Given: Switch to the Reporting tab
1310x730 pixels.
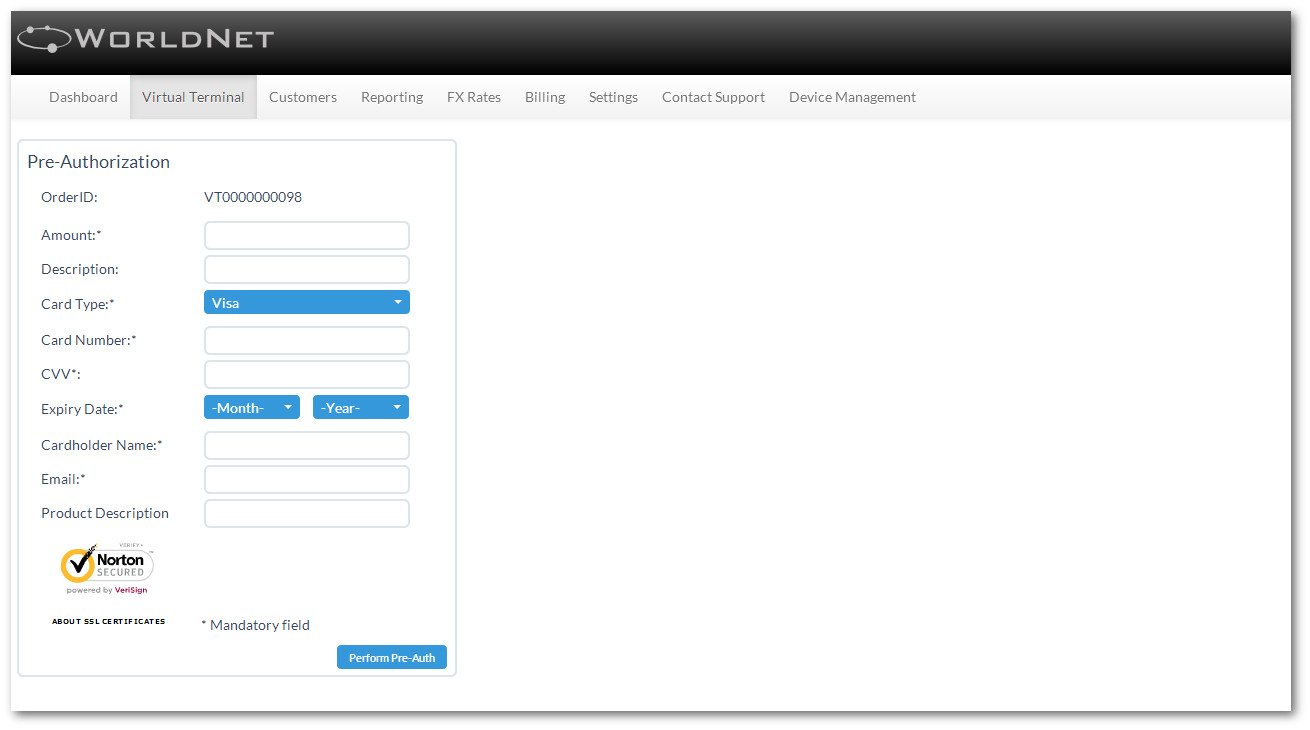Looking at the screenshot, I should [392, 97].
